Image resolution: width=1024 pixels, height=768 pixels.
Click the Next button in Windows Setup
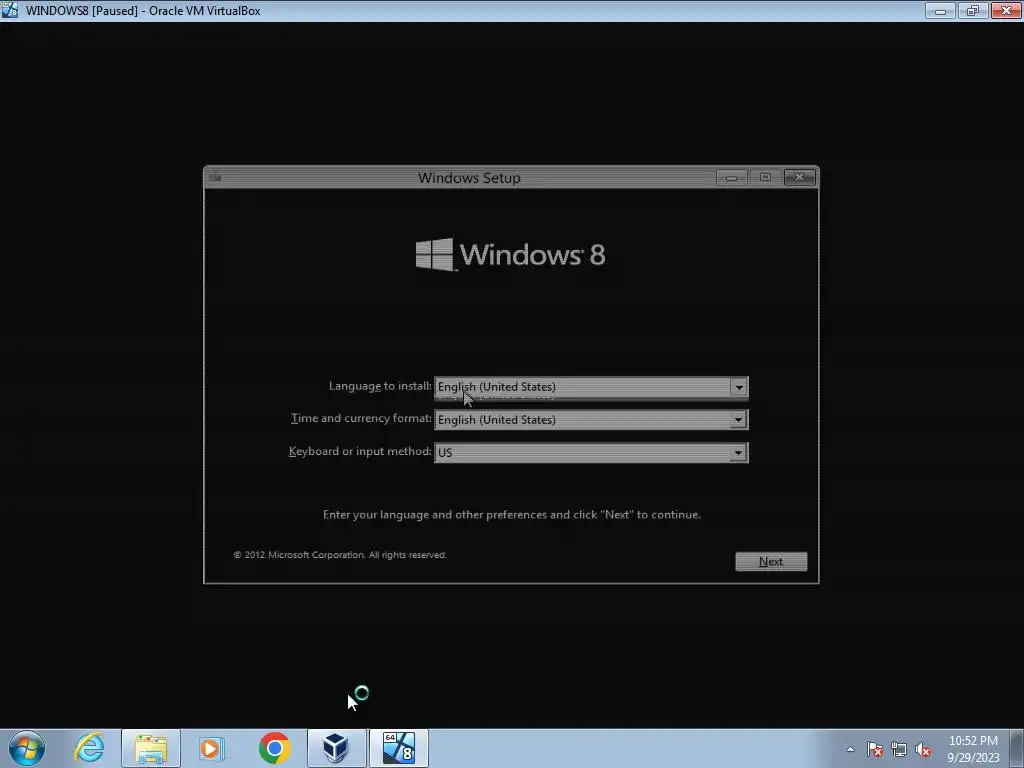[771, 562]
